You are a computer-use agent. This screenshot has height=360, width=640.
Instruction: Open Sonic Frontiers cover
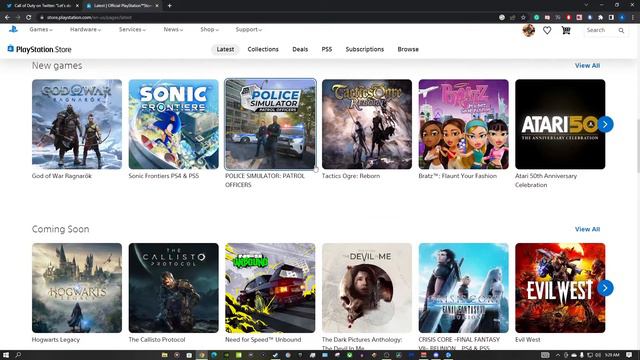(x=173, y=124)
